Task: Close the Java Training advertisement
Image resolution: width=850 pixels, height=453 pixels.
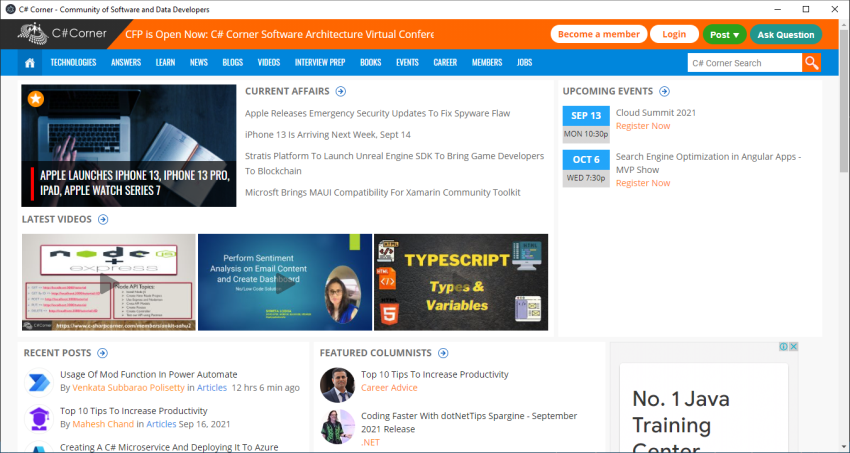Action: pyautogui.click(x=793, y=347)
